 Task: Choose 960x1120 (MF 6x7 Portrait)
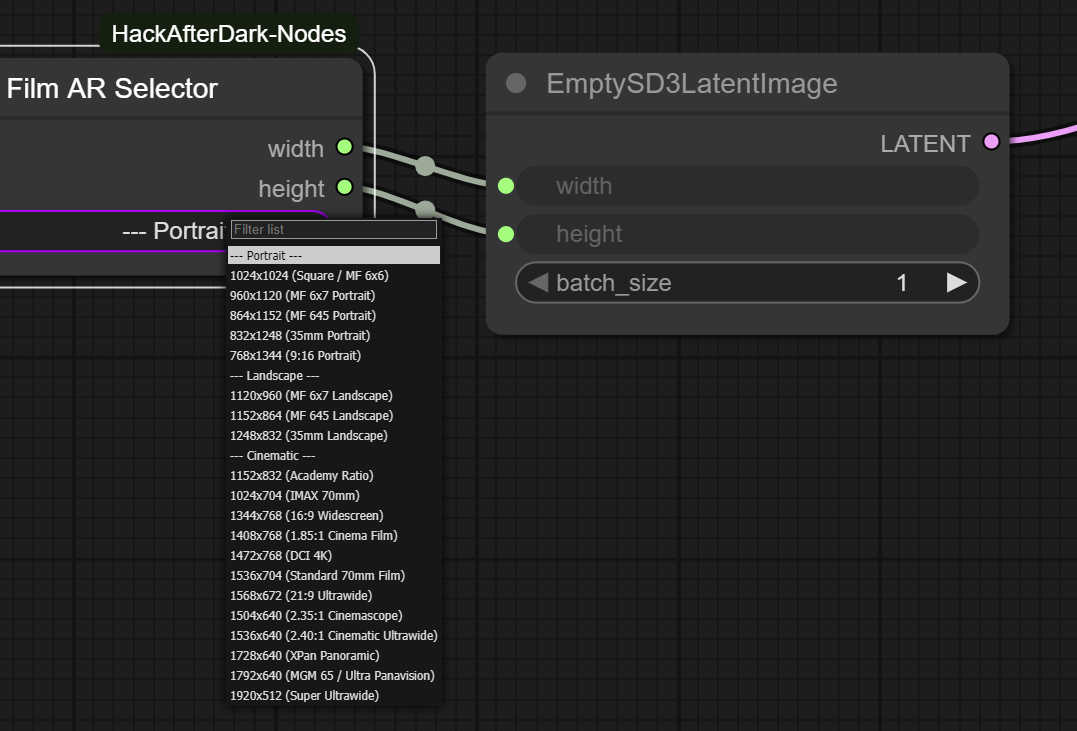pyautogui.click(x=334, y=295)
